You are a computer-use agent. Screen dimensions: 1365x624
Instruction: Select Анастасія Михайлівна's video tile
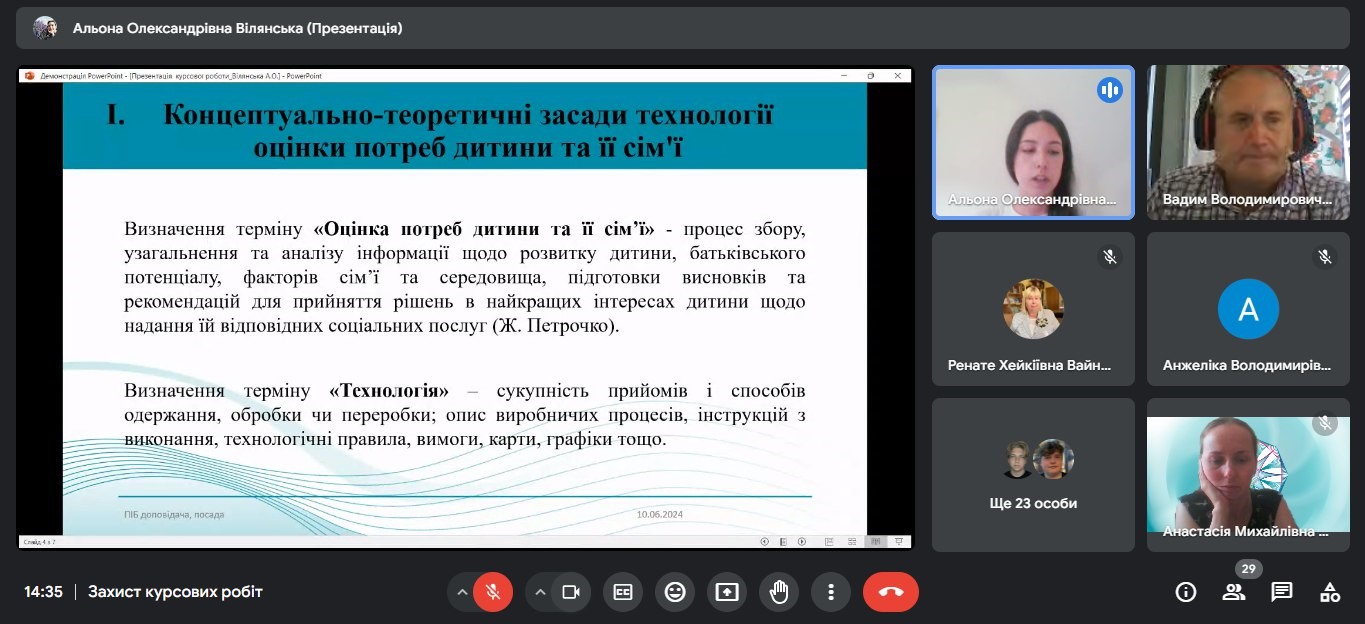(1248, 475)
